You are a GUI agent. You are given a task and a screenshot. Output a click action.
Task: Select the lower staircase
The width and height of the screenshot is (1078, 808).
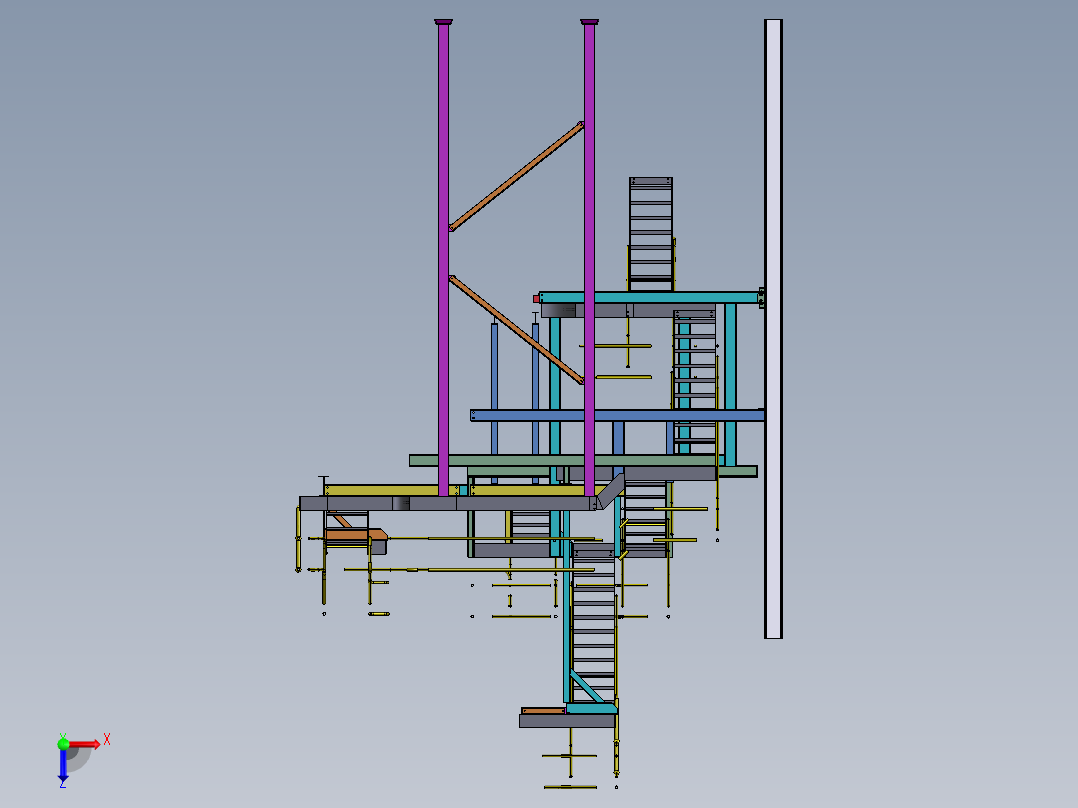[x=593, y=622]
